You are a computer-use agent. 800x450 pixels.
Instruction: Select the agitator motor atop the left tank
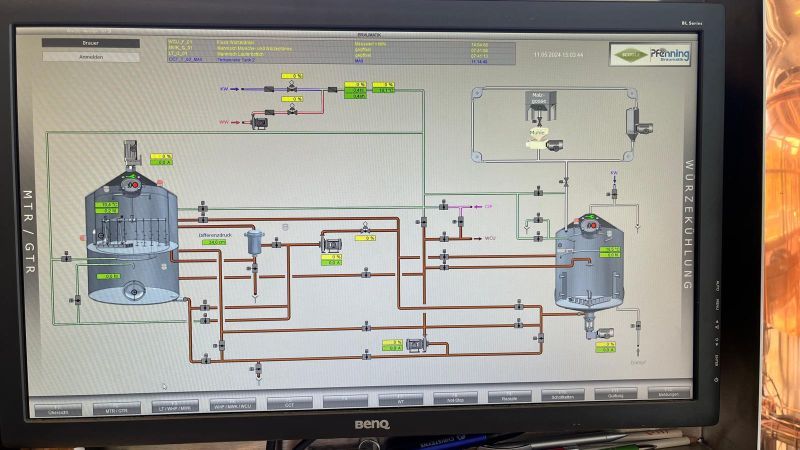(132, 153)
